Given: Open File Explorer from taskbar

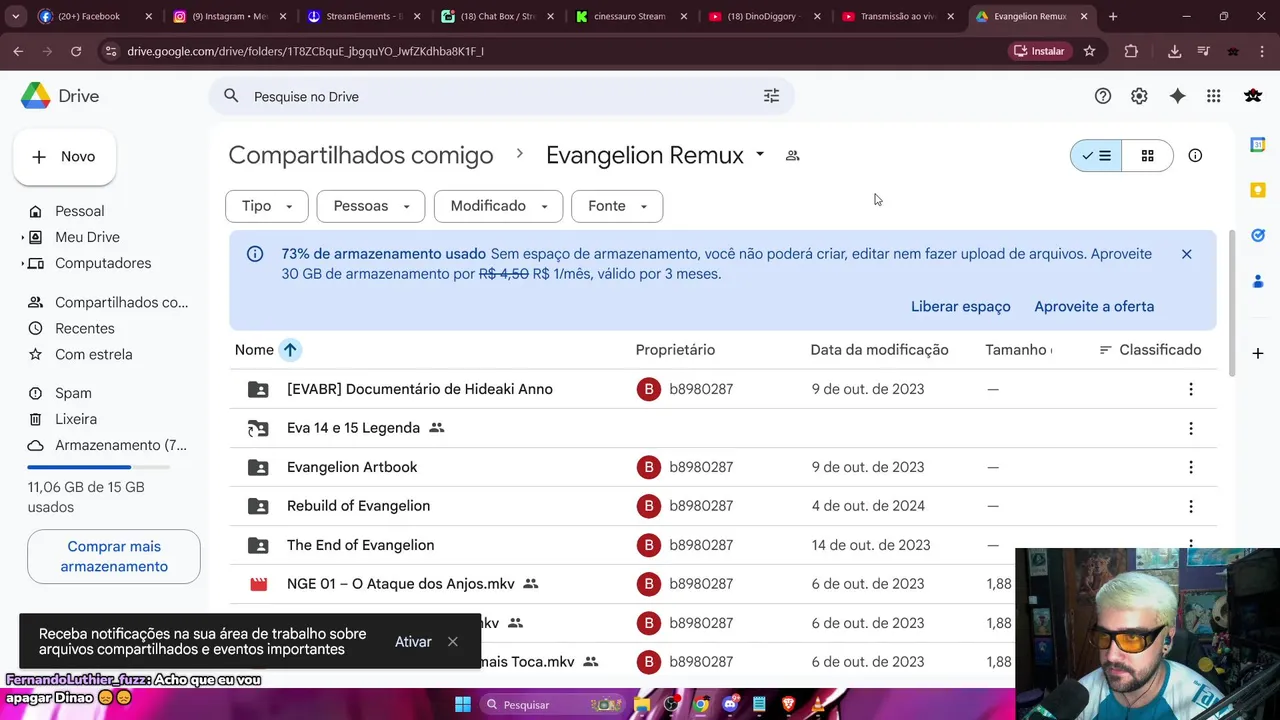Looking at the screenshot, I should pyautogui.click(x=641, y=704).
